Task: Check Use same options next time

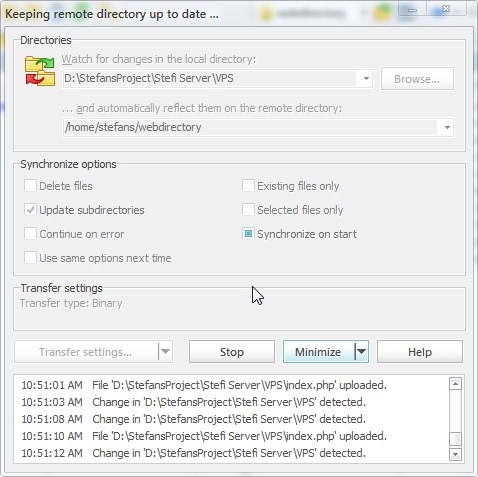Action: tap(30, 258)
